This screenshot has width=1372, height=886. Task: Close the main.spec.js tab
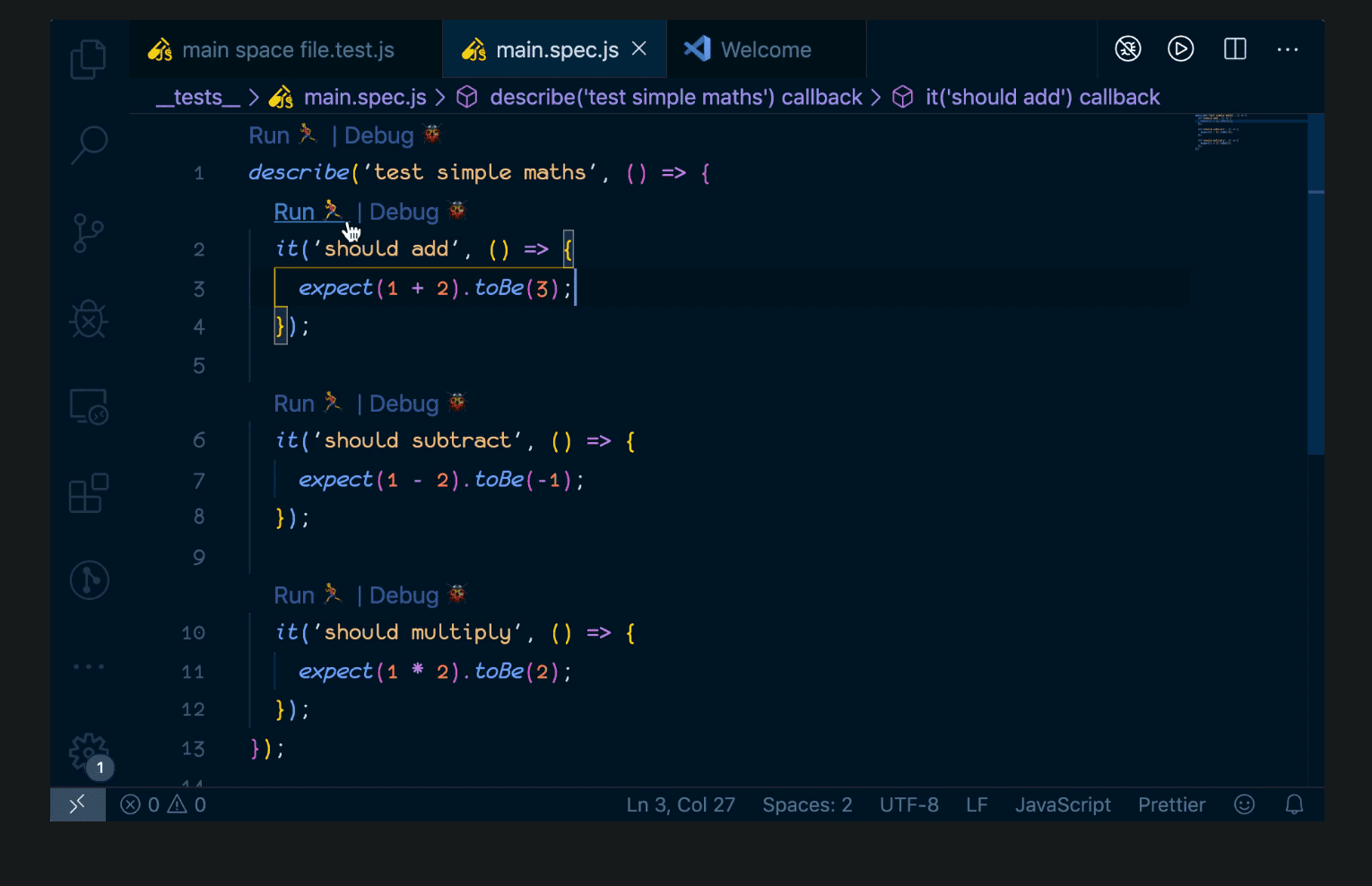[639, 49]
